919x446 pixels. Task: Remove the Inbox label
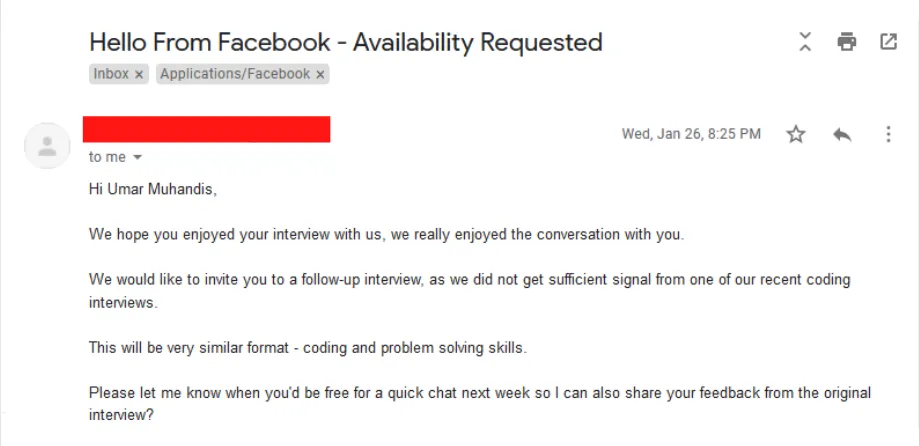click(x=139, y=74)
